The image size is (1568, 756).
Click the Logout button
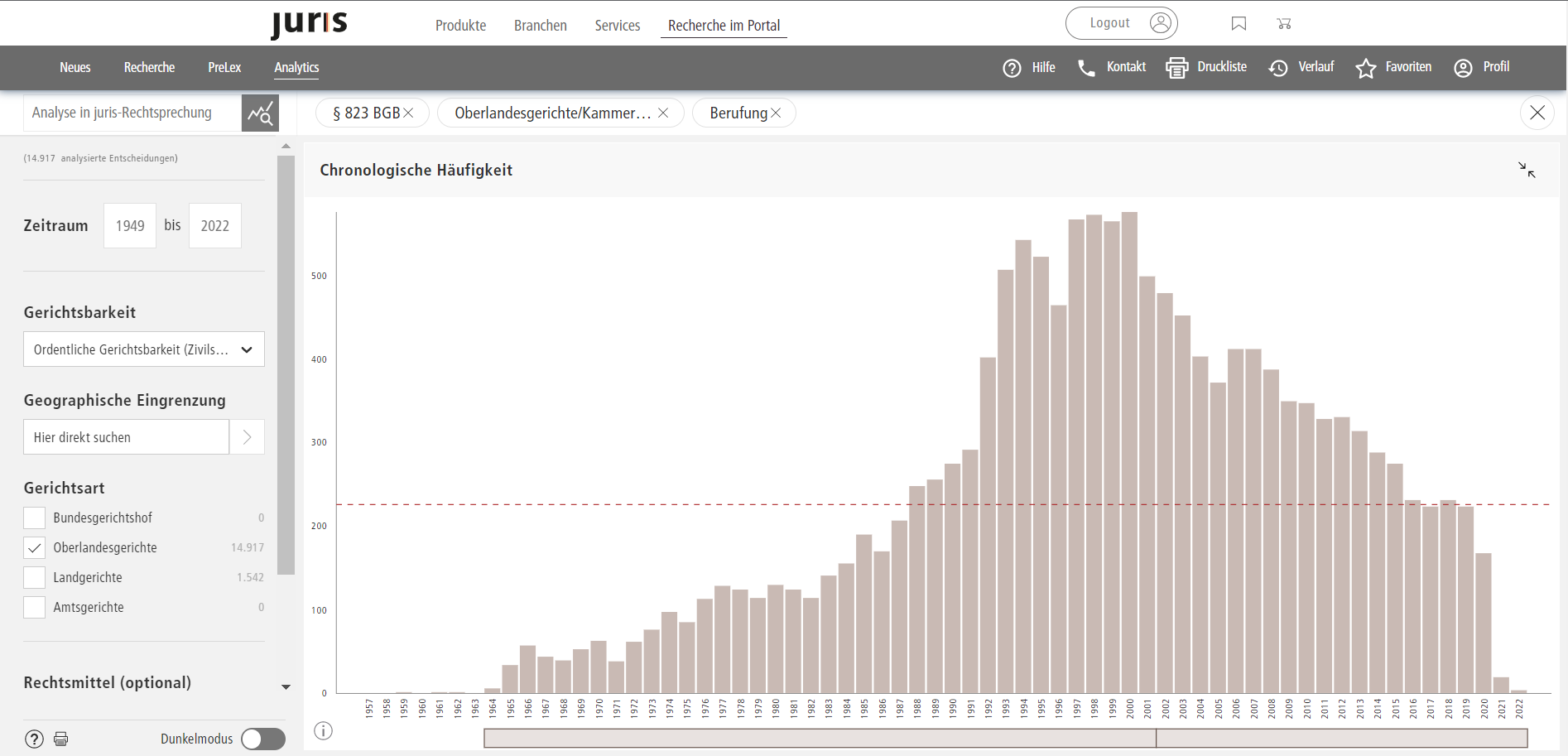(1121, 23)
